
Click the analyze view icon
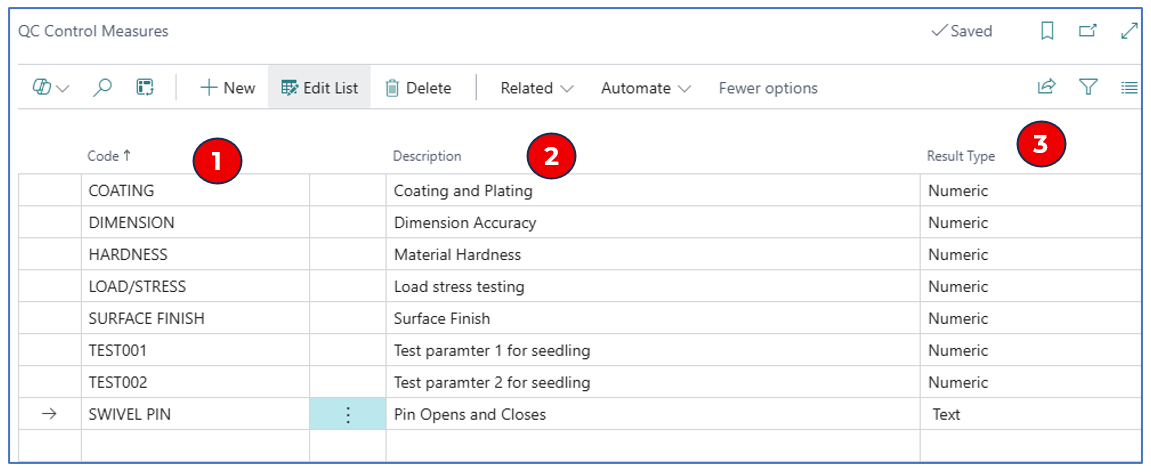(x=145, y=88)
